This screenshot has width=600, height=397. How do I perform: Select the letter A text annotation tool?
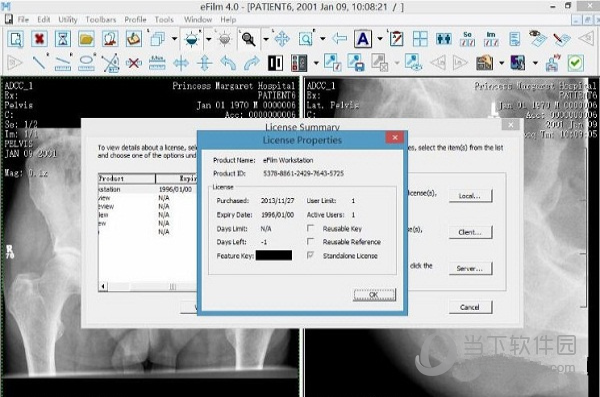(x=363, y=39)
